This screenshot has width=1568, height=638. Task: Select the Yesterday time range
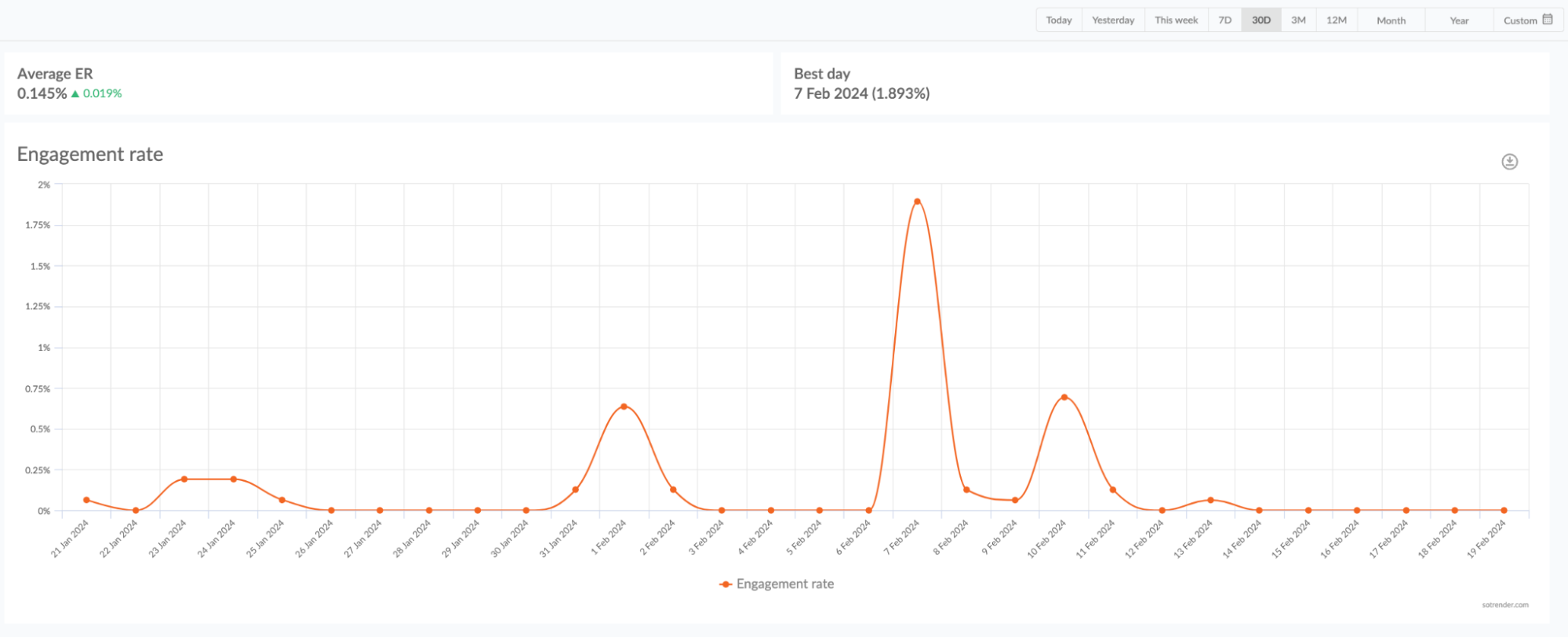point(1112,20)
